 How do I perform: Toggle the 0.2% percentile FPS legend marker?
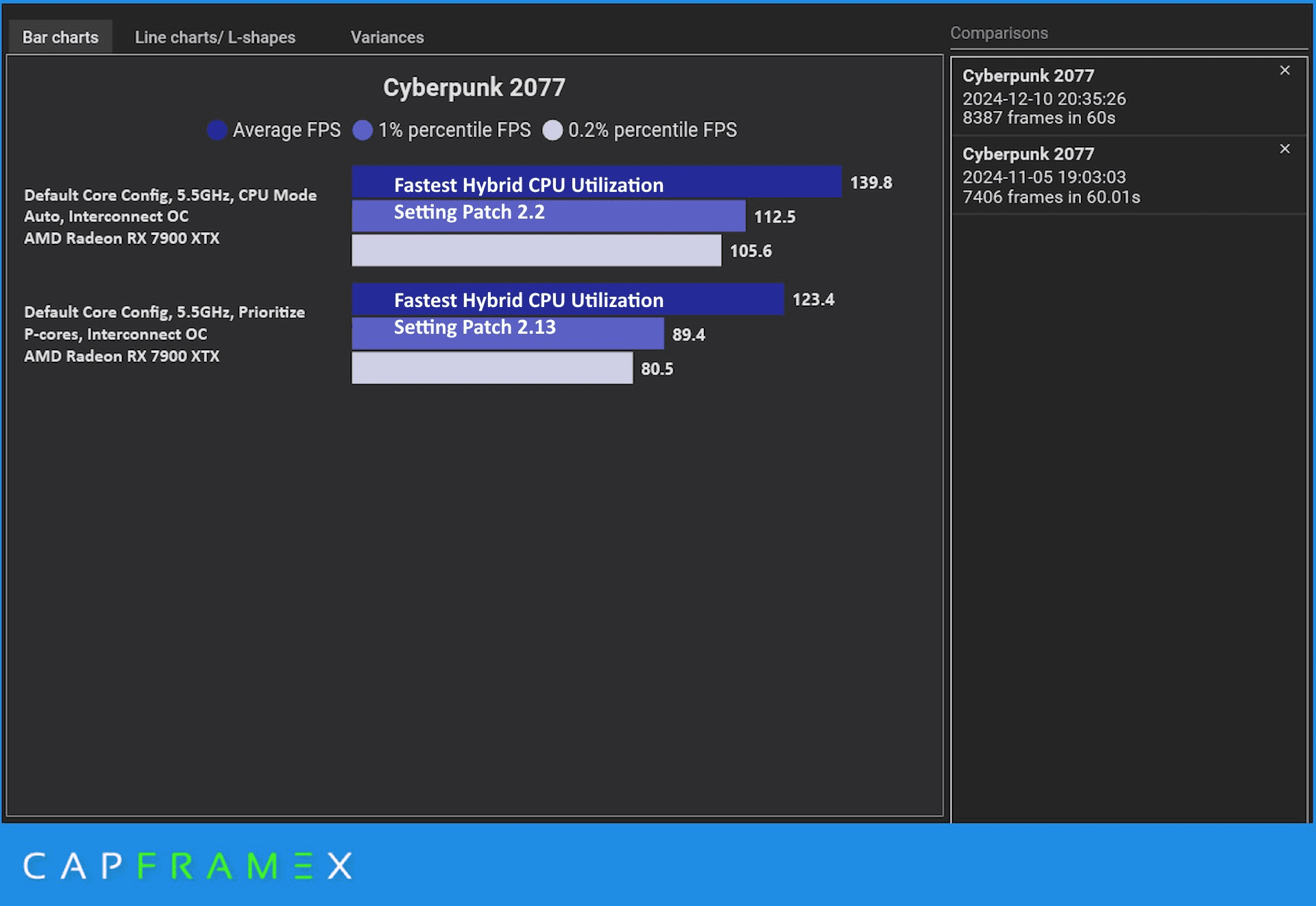(x=552, y=130)
